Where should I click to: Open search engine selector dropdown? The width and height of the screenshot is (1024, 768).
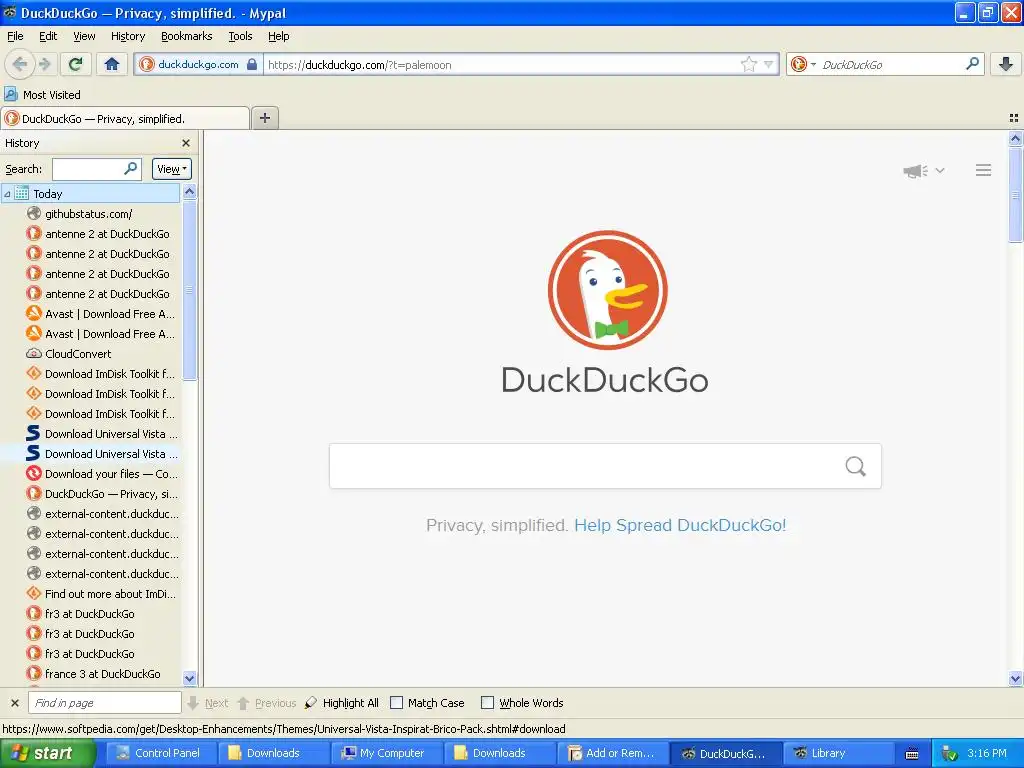click(803, 64)
